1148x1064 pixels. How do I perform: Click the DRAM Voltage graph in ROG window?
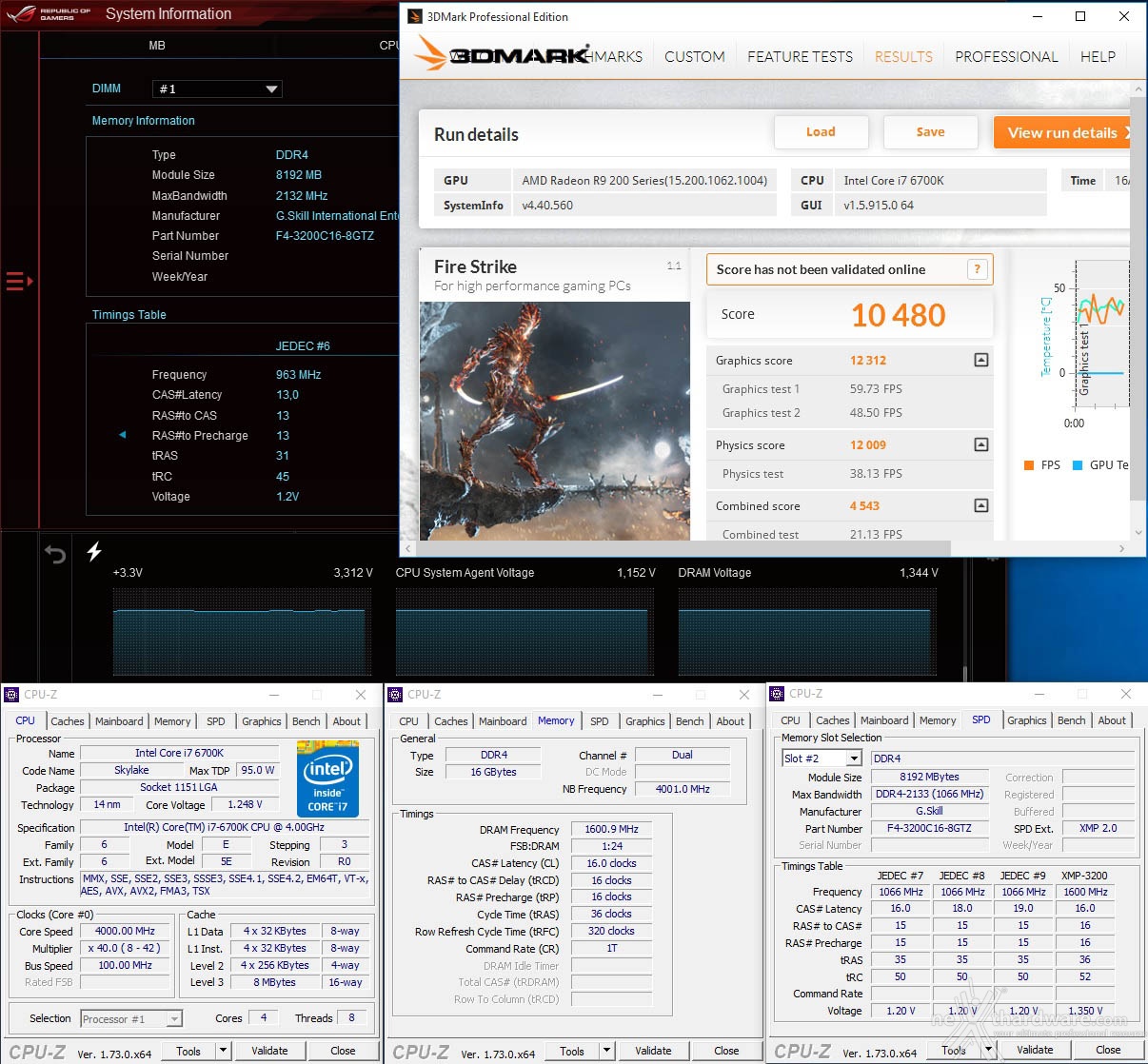point(807,631)
